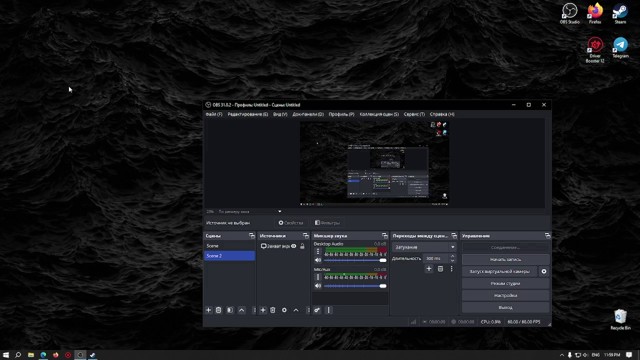The image size is (640, 360).
Task: Open Telegram desktop shortcut
Action: point(620,48)
